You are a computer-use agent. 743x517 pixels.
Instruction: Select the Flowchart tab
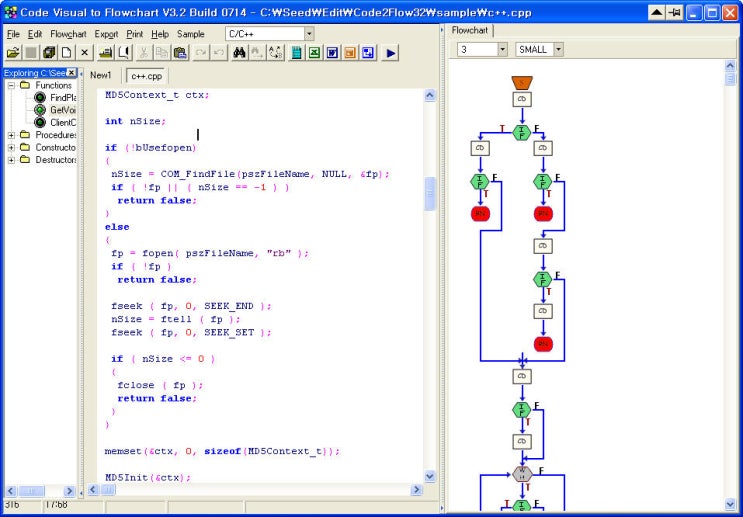pyautogui.click(x=470, y=30)
